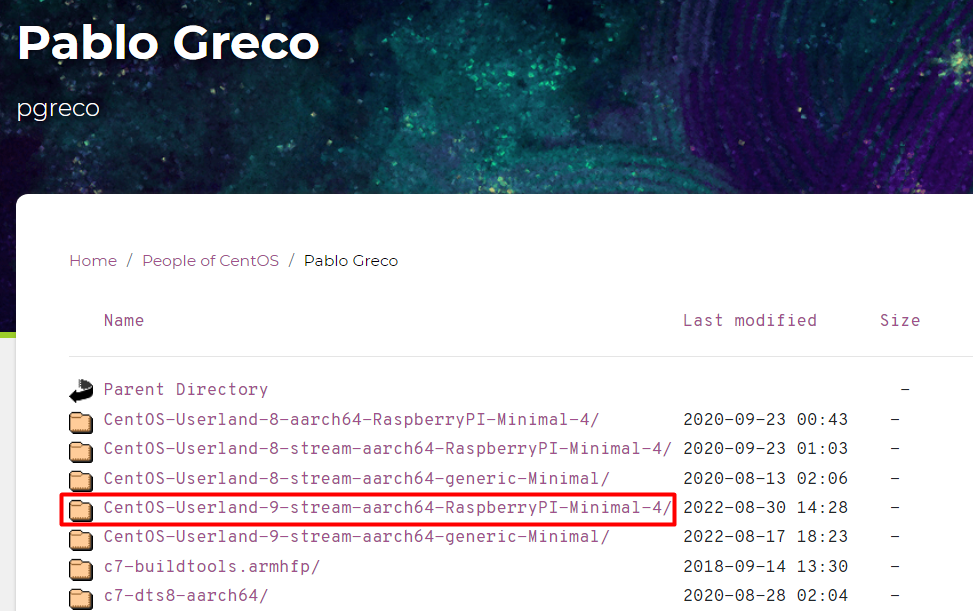Click folder icon for c7-dts8-aarch64
Viewport: 973px width, 611px height.
pyautogui.click(x=81, y=598)
